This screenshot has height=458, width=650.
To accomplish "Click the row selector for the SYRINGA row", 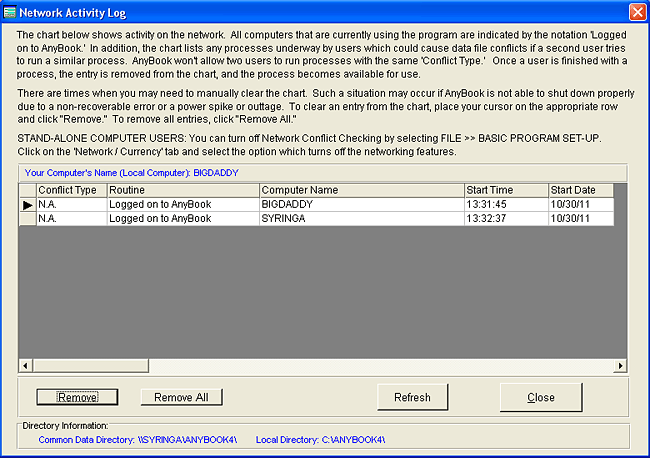I will coord(28,218).
